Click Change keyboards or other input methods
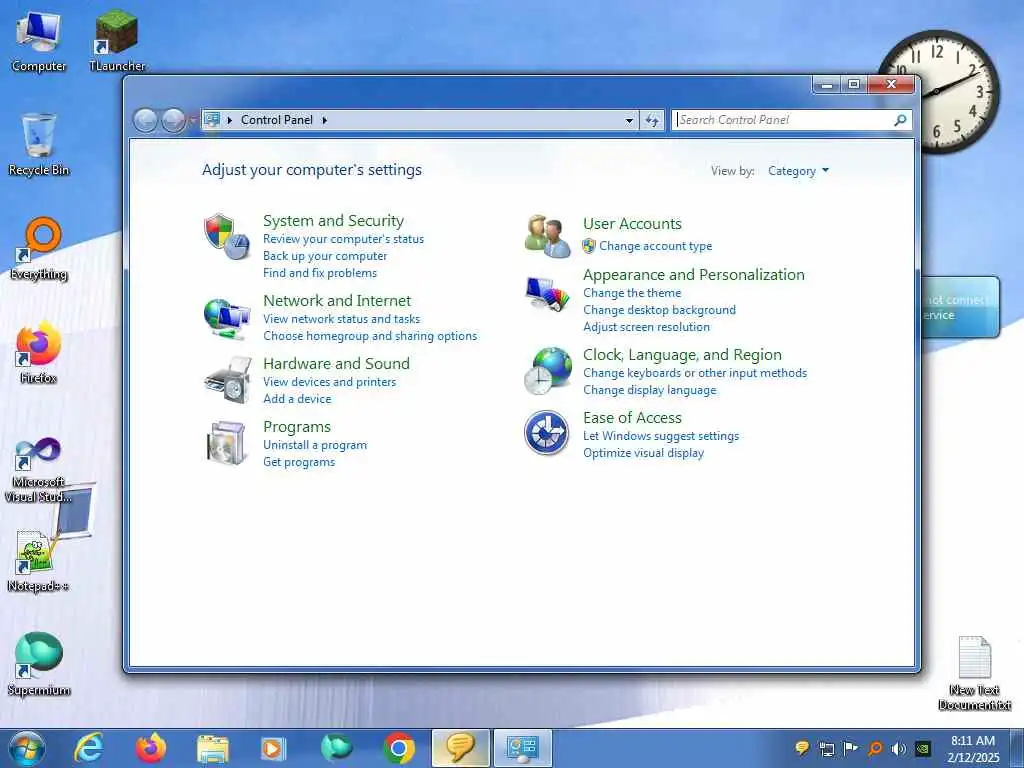This screenshot has height=768, width=1024. click(x=695, y=373)
